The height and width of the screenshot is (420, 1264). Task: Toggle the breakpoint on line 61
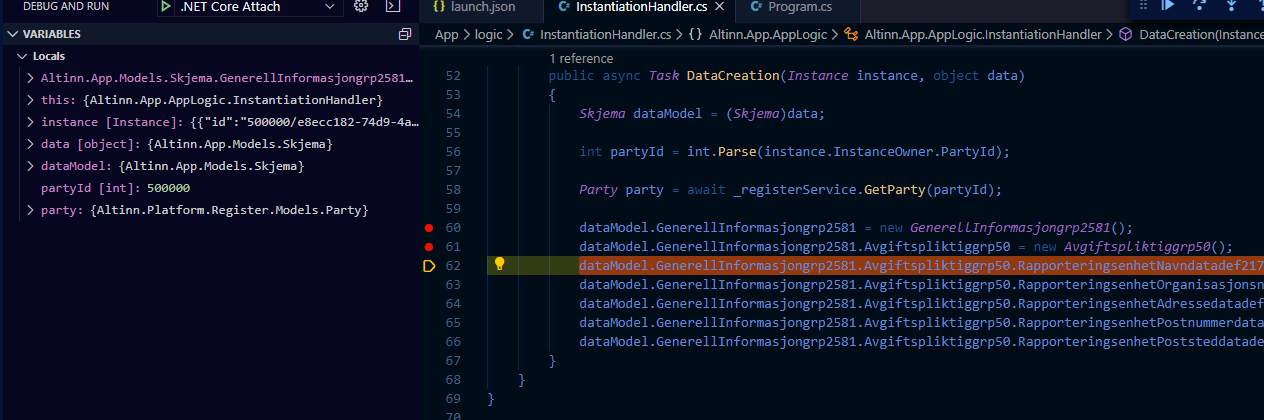pos(429,247)
